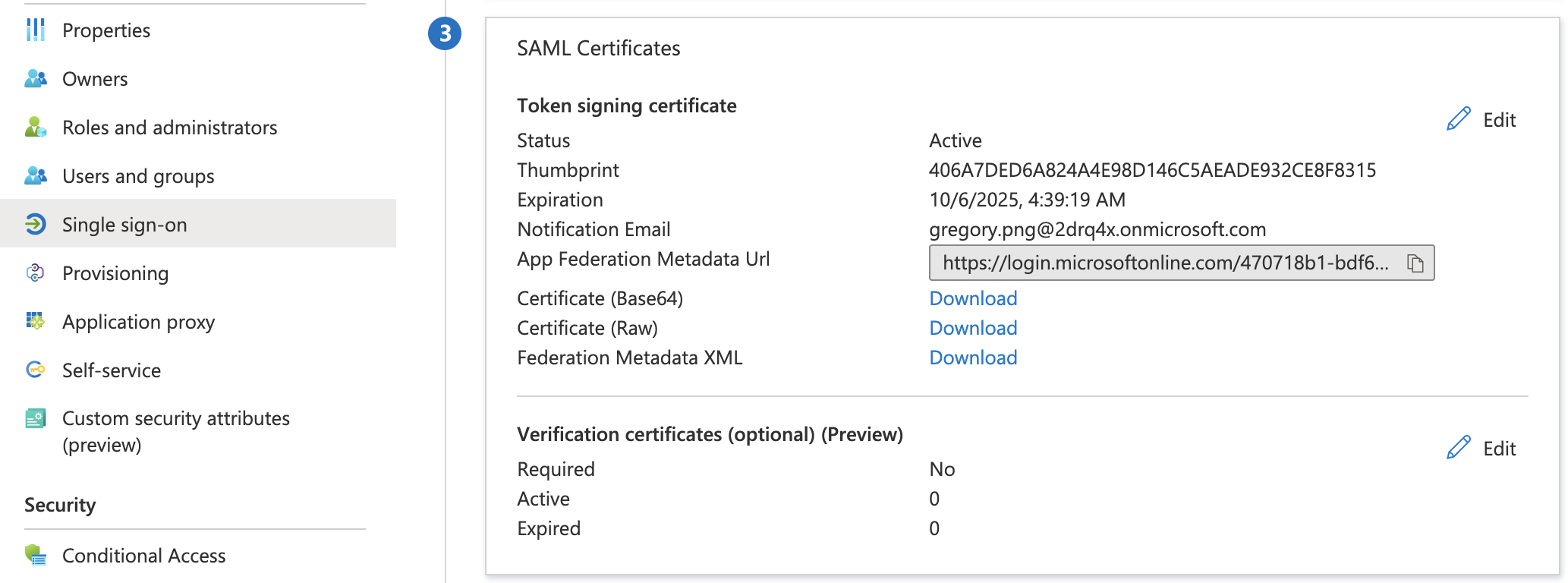Open the Single sign-on menu item

(124, 225)
